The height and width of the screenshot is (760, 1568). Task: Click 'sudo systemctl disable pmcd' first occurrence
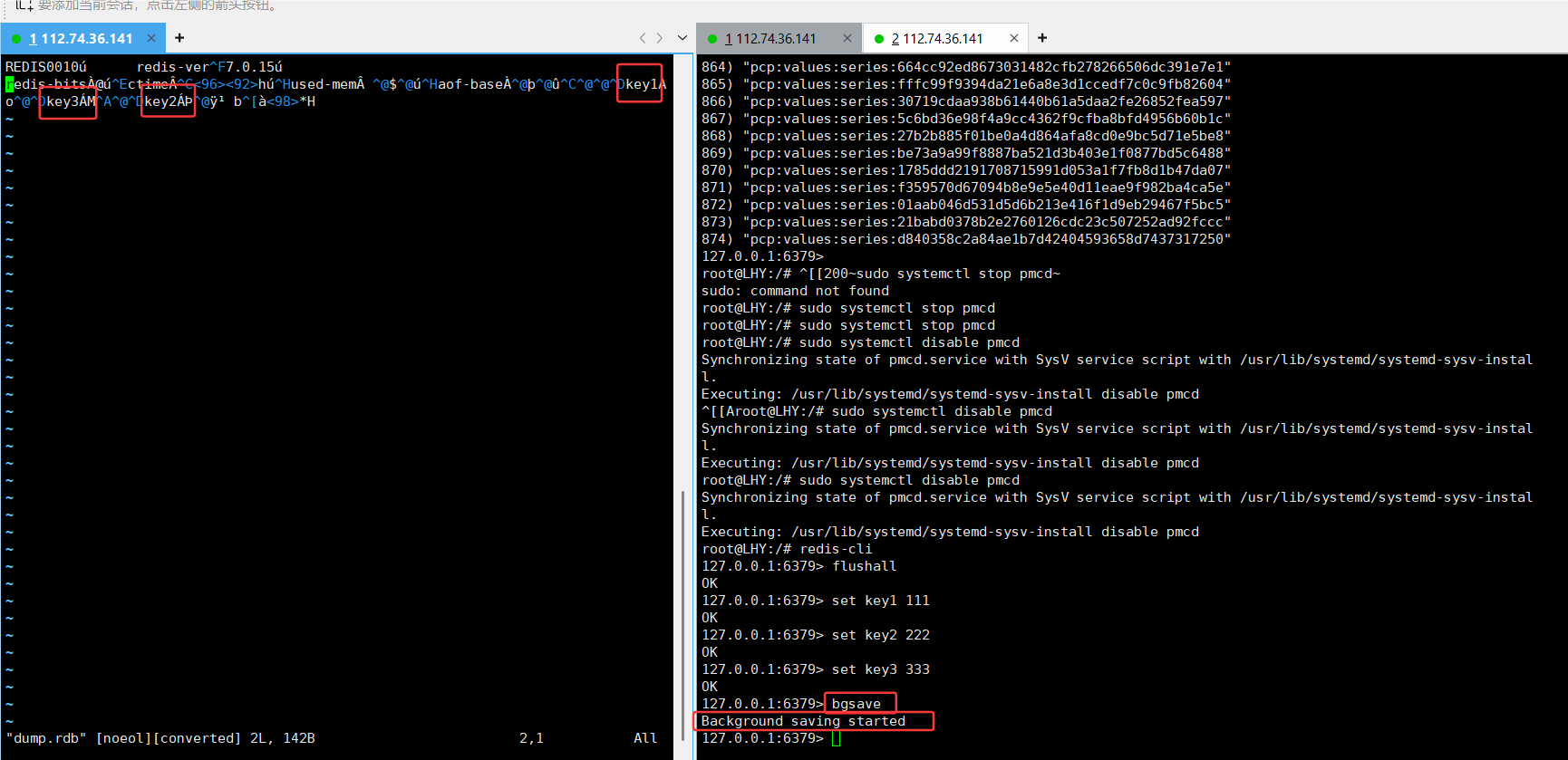909,342
